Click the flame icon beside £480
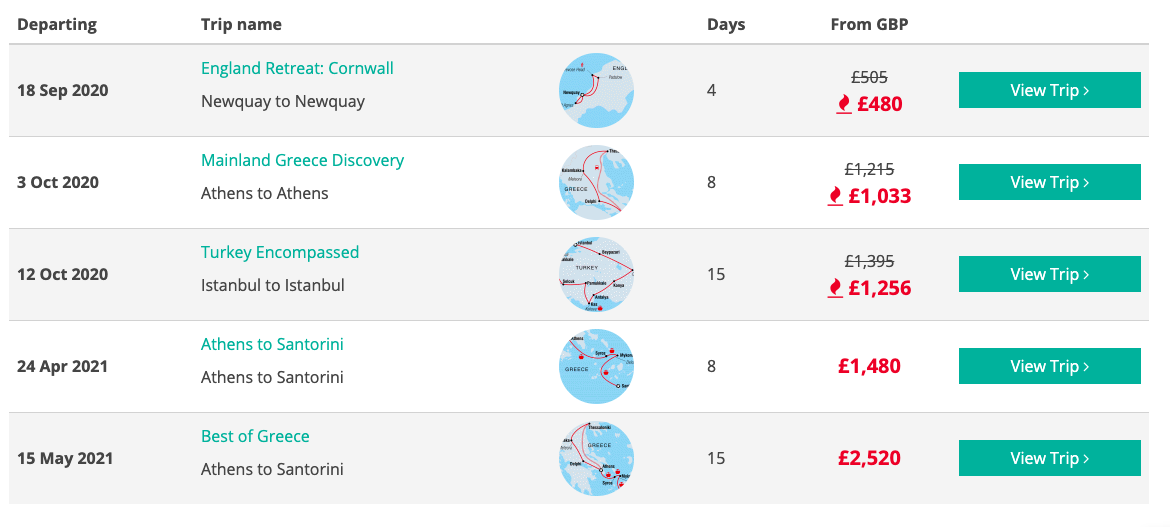The height and width of the screenshot is (527, 1170). (843, 105)
